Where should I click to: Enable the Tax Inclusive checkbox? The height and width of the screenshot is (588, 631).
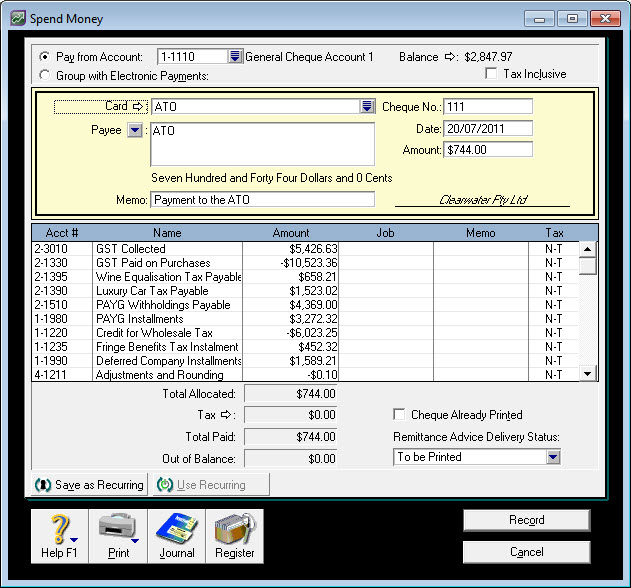coord(491,74)
